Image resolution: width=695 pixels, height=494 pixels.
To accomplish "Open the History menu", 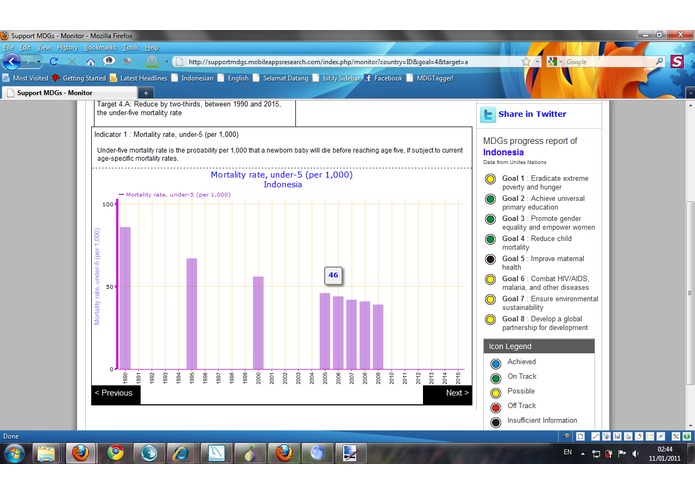I will 67,47.
